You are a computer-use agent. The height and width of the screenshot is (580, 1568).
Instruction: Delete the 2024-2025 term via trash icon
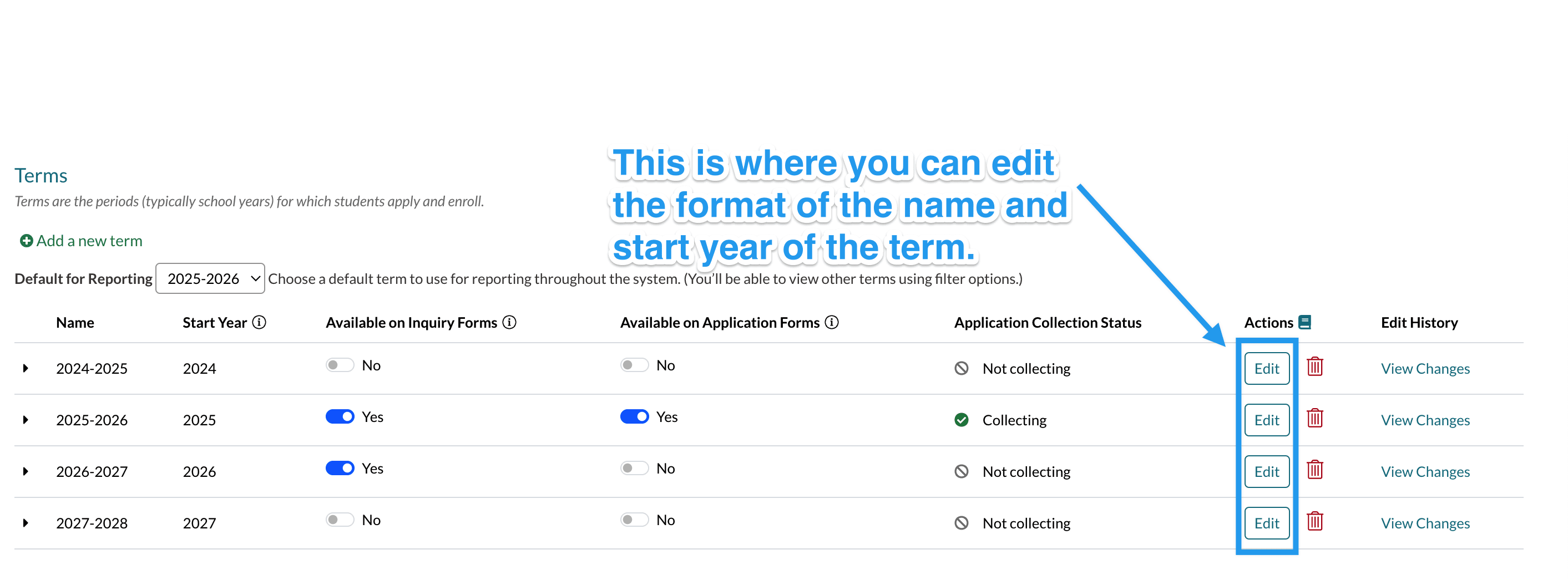(x=1315, y=367)
